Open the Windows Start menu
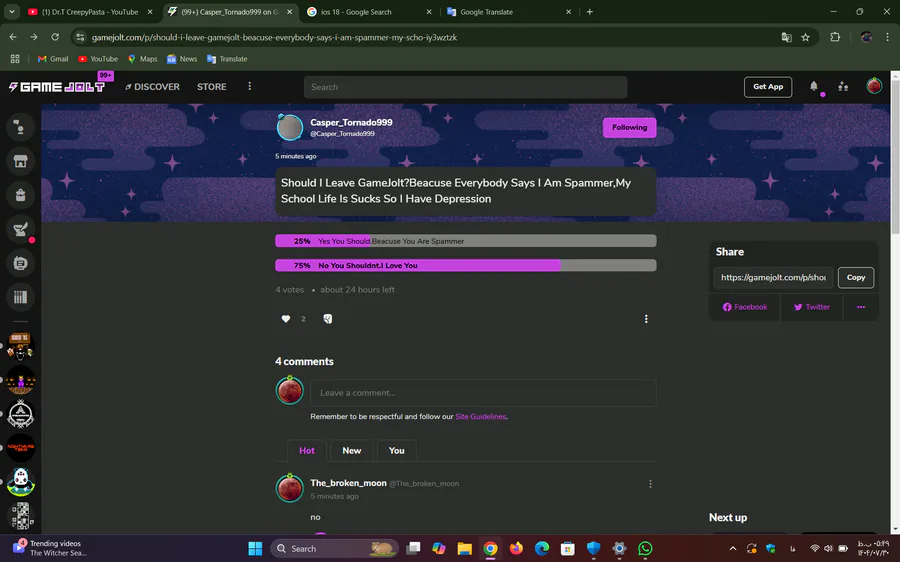Screen dimensions: 900x562 (x=255, y=548)
